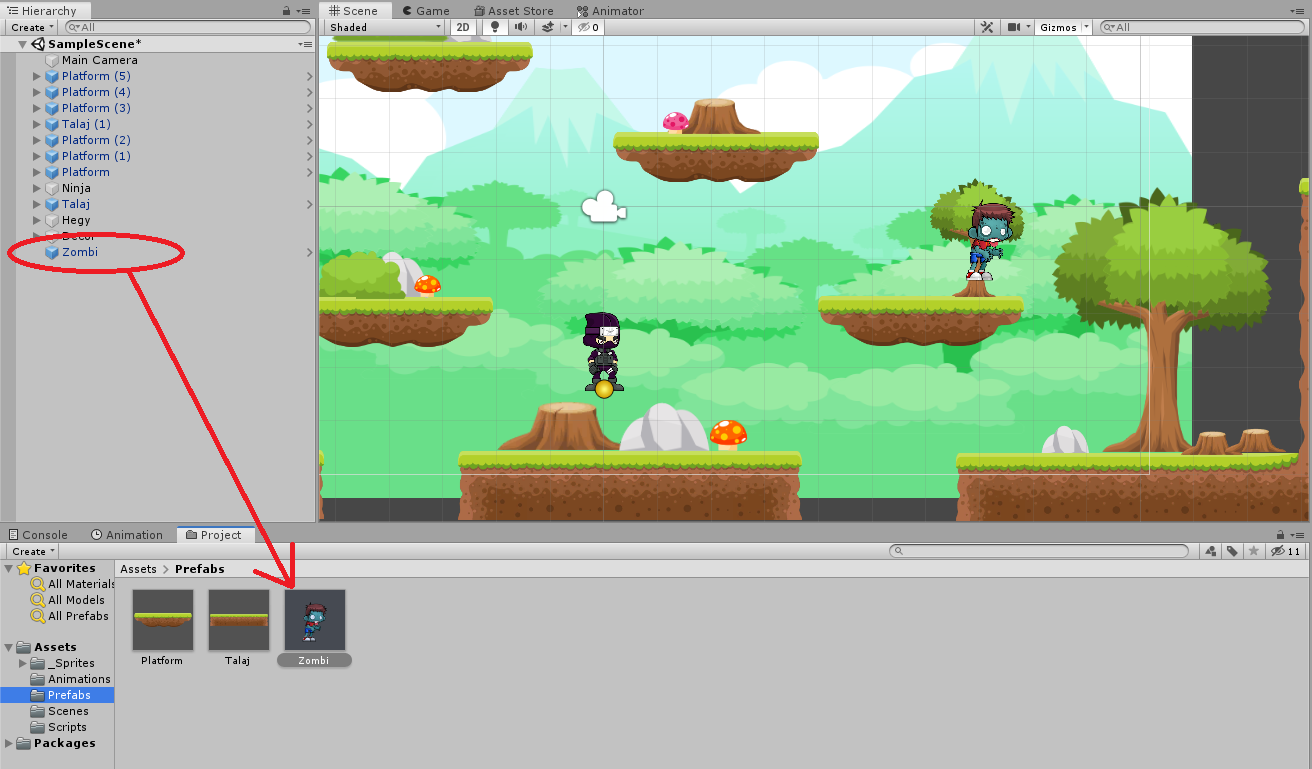Expand the Hegy object
Viewport: 1312px width, 769px height.
pyautogui.click(x=37, y=220)
